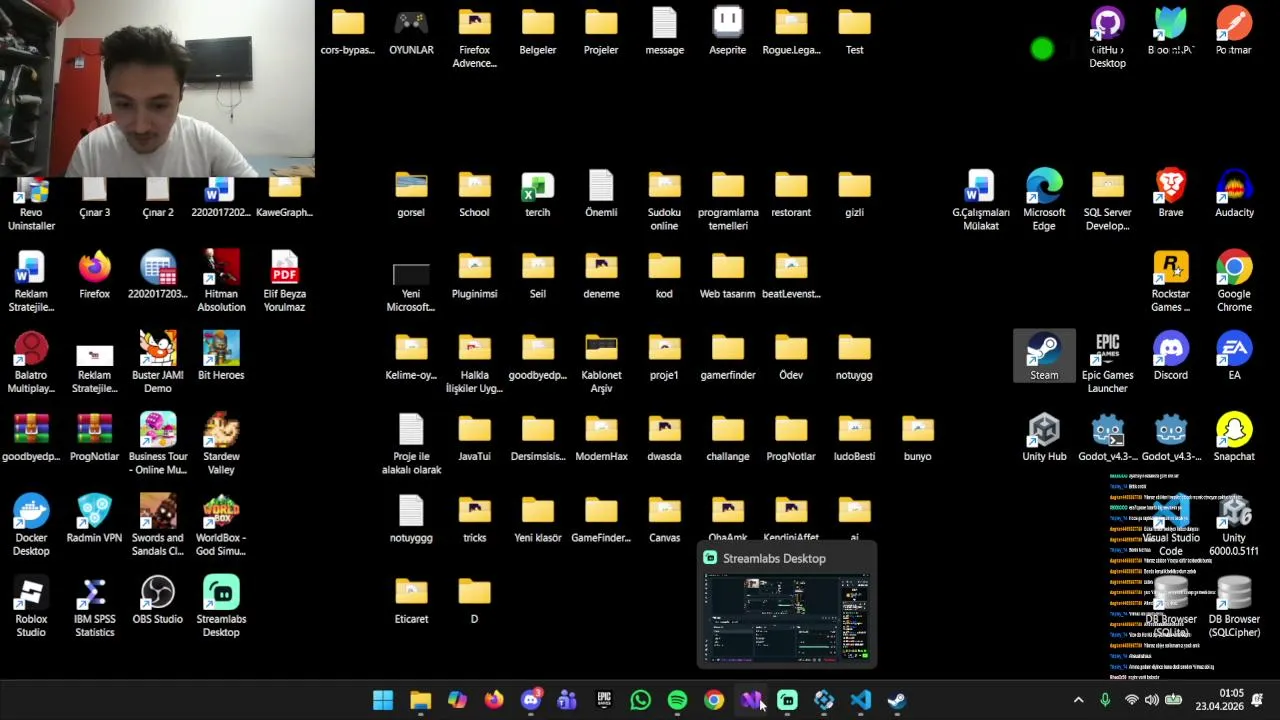Switch to Streamlabs in the taskbar
Viewport: 1280px width, 720px height.
pyautogui.click(x=787, y=700)
